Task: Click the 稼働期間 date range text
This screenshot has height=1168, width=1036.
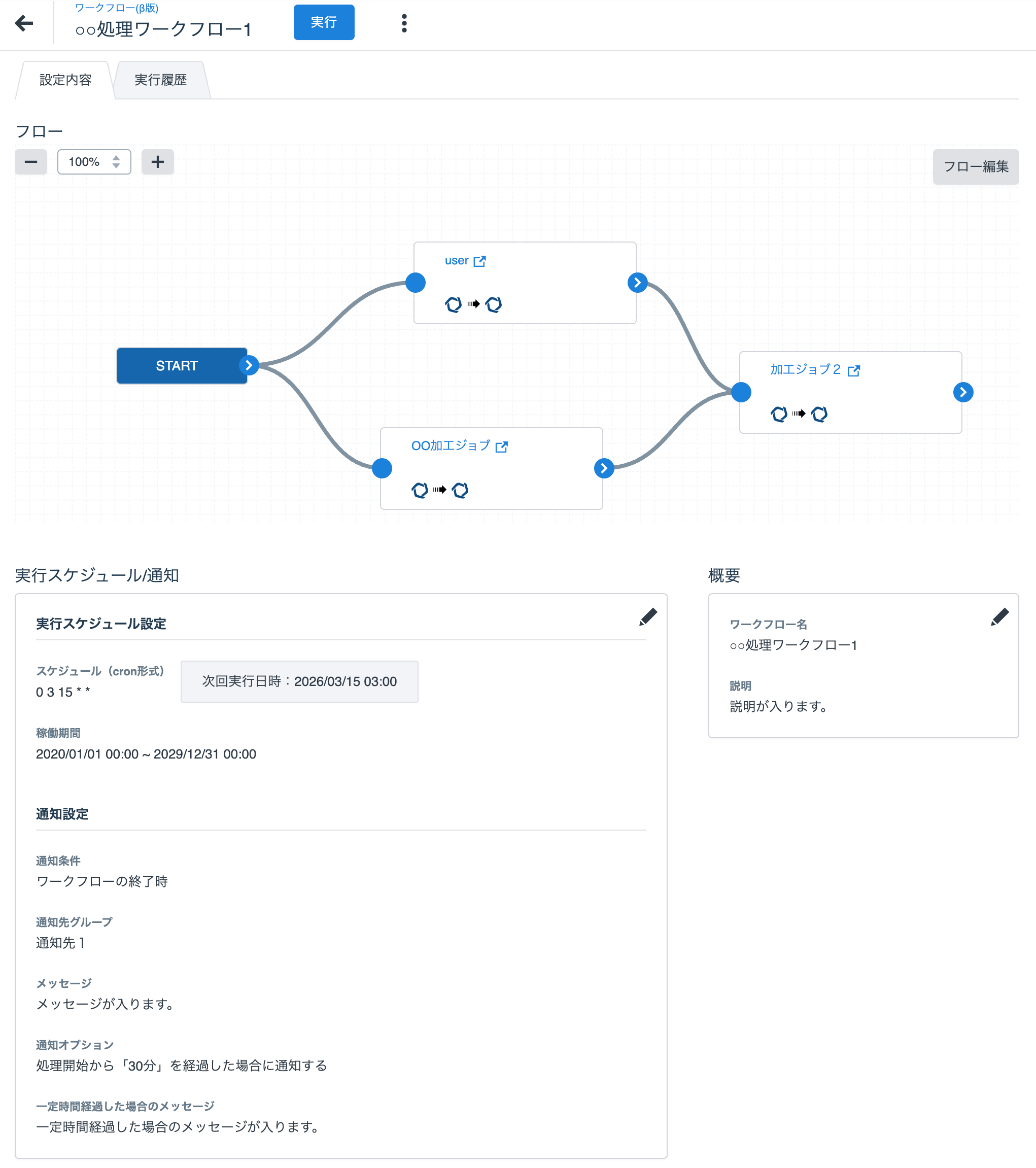Action: [146, 754]
